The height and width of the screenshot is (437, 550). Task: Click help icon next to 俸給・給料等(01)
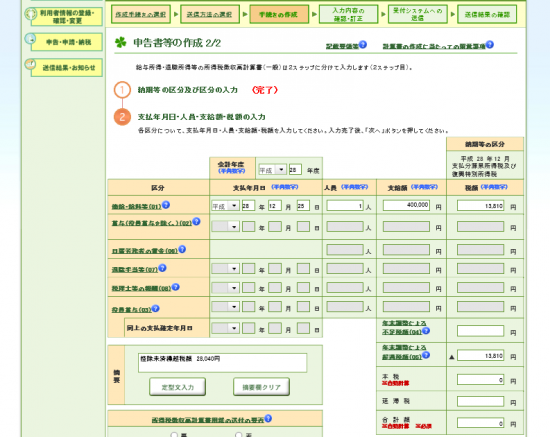click(166, 205)
